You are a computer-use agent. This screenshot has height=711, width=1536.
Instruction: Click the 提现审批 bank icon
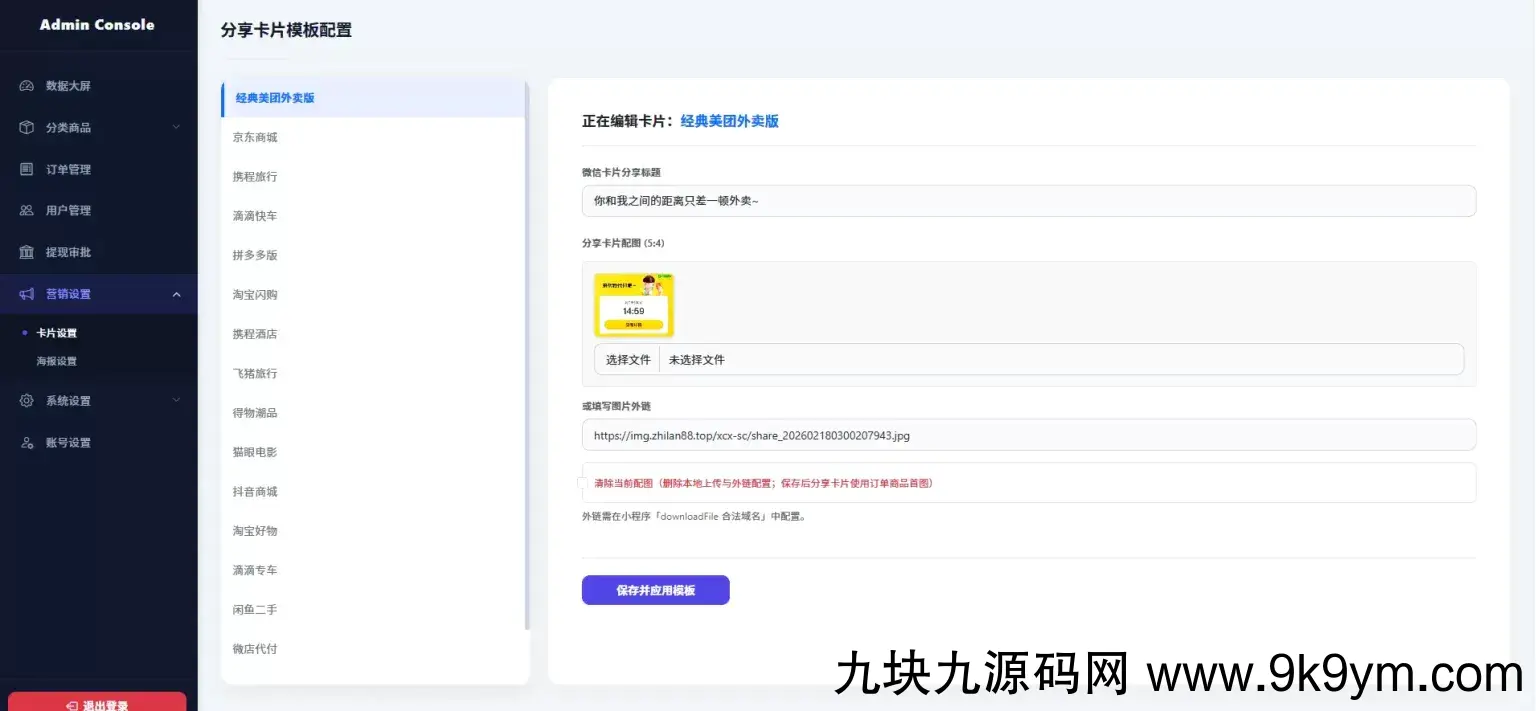(x=27, y=252)
